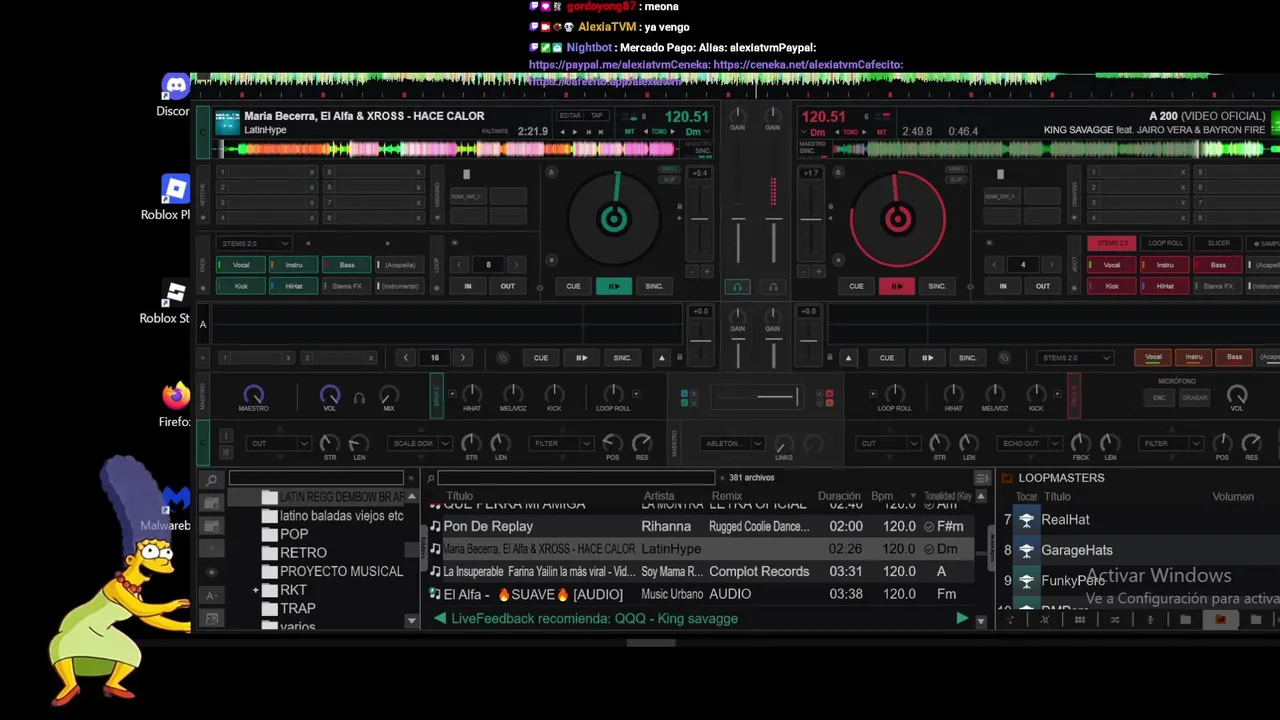
Task: Open the SCALE DOW effect dropdown
Action: point(420,443)
